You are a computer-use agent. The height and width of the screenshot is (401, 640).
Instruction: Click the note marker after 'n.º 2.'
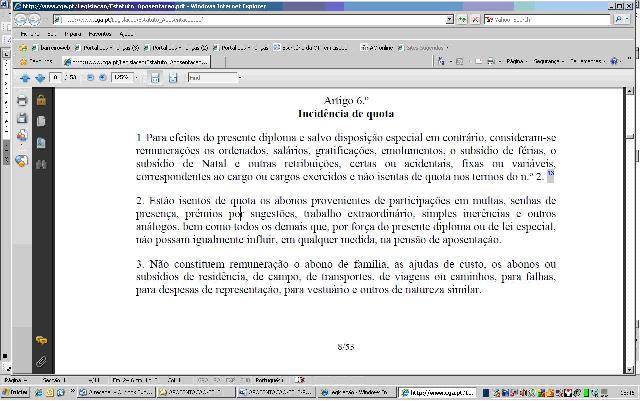(551, 176)
